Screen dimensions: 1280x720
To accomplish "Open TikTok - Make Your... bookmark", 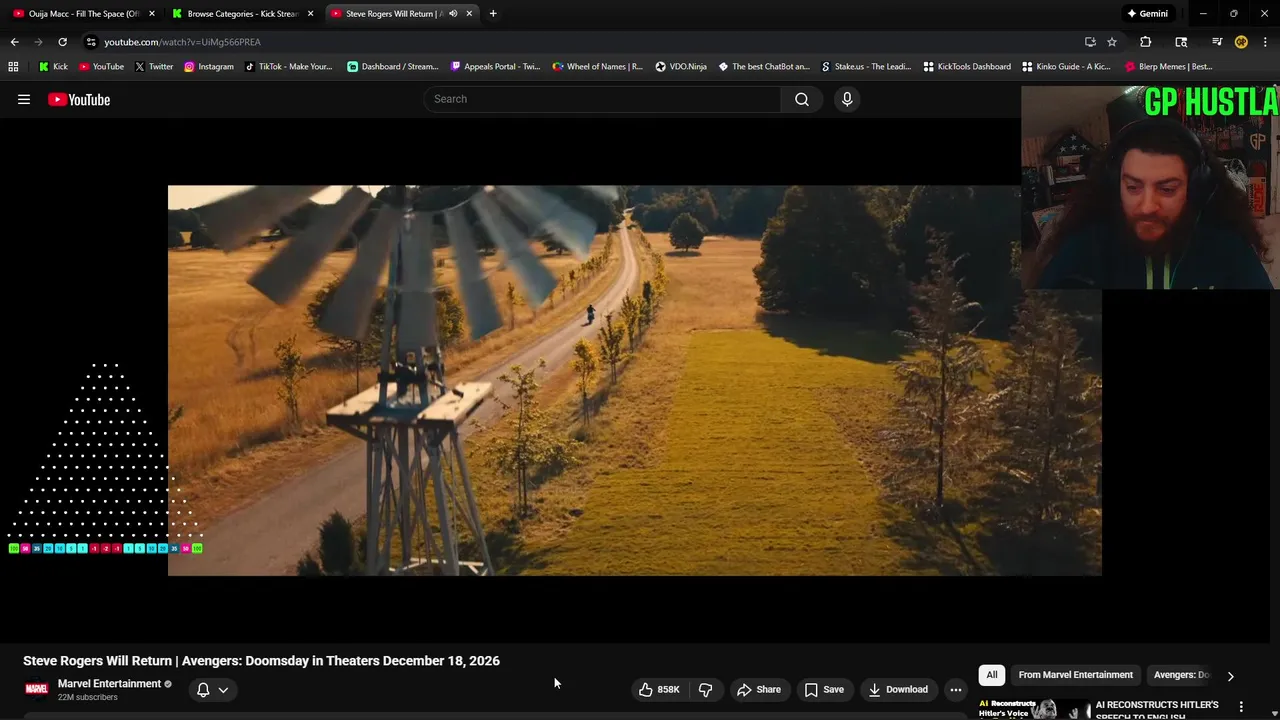I will coord(288,67).
